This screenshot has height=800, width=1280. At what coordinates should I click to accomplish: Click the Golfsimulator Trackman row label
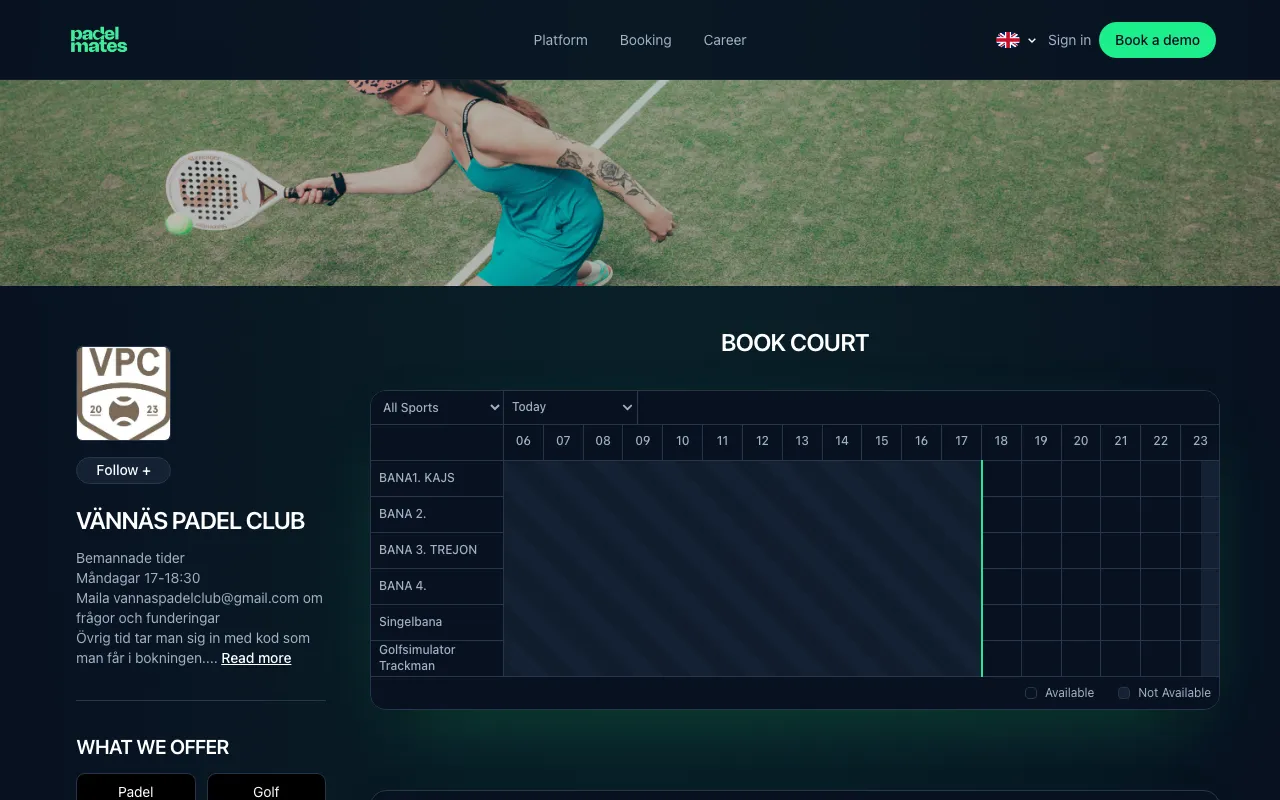click(437, 658)
